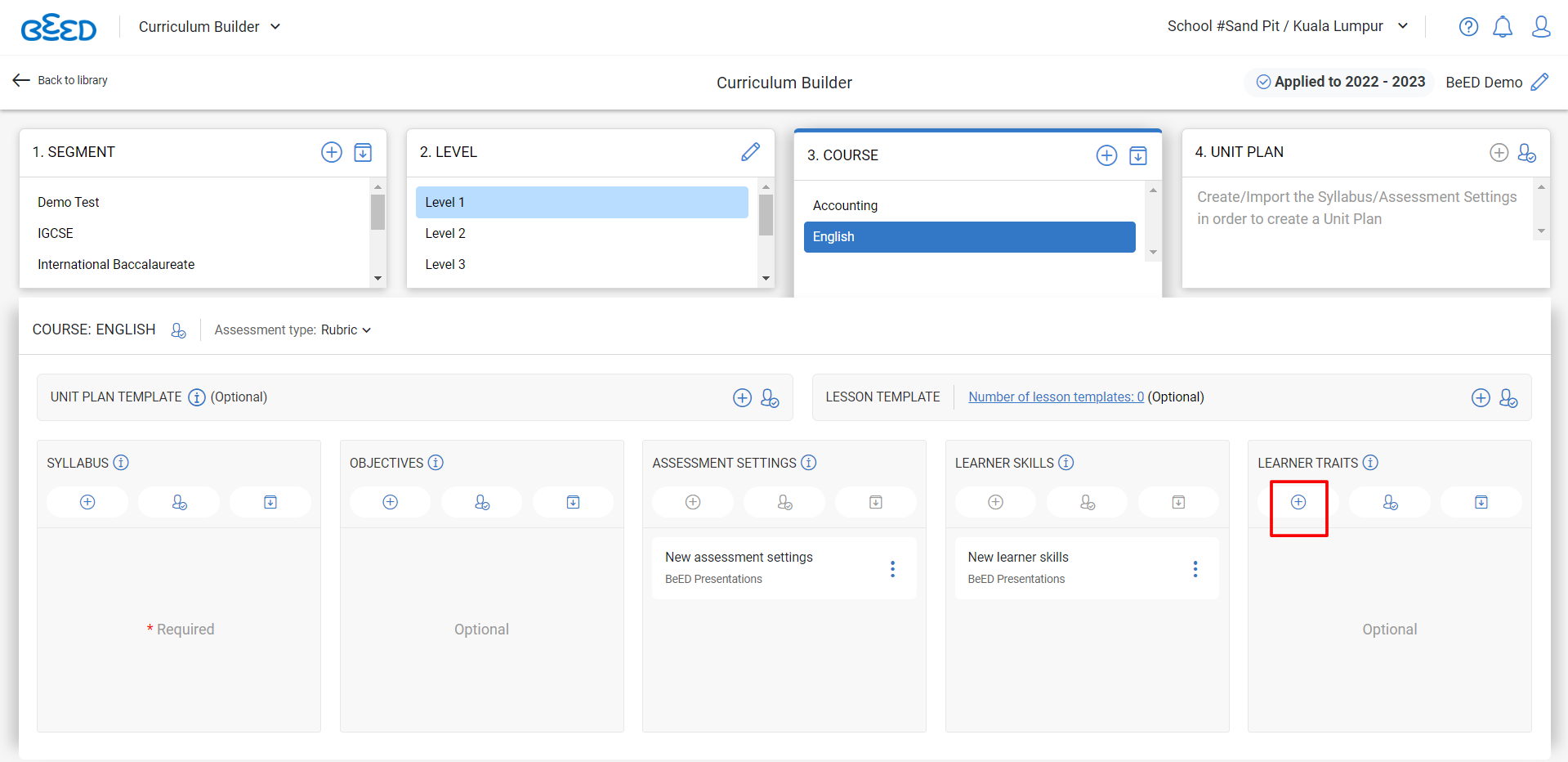
Task: Show Learner Skills info icon
Action: click(x=1066, y=463)
